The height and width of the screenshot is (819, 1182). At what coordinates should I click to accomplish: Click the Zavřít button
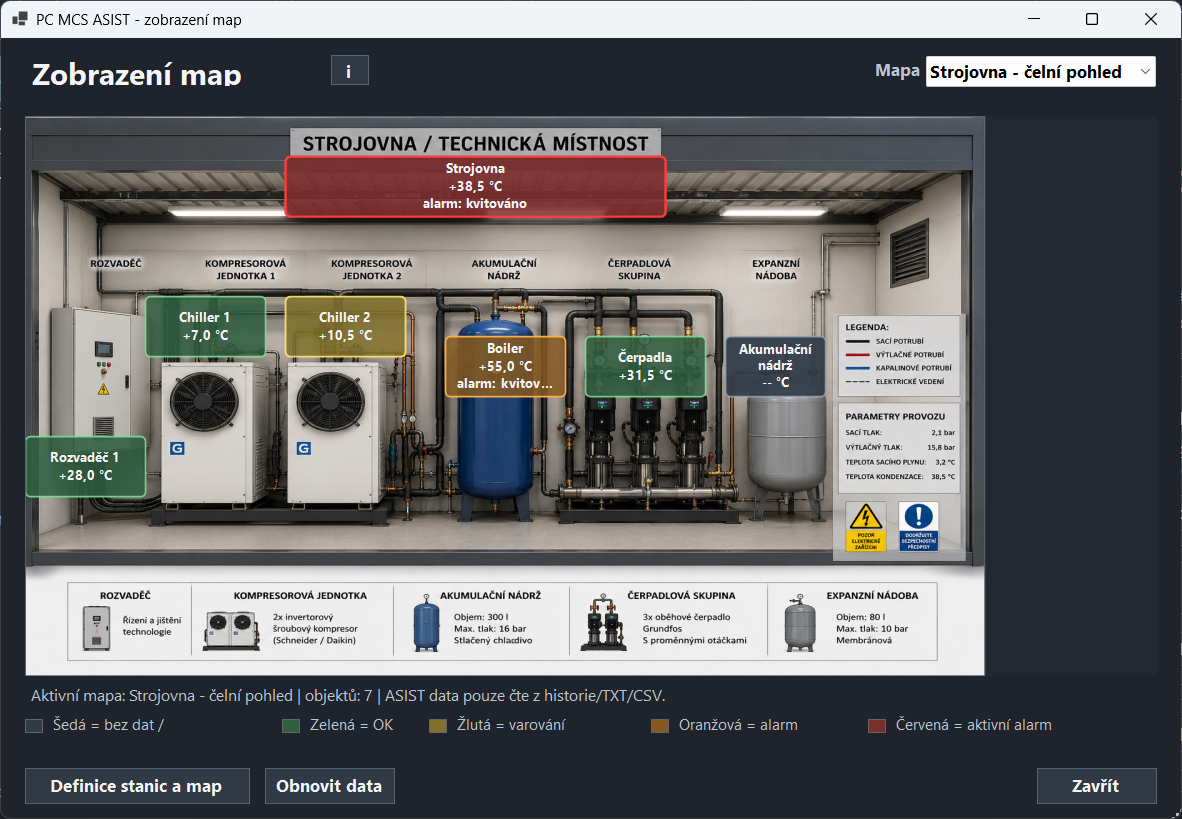pyautogui.click(x=1096, y=786)
